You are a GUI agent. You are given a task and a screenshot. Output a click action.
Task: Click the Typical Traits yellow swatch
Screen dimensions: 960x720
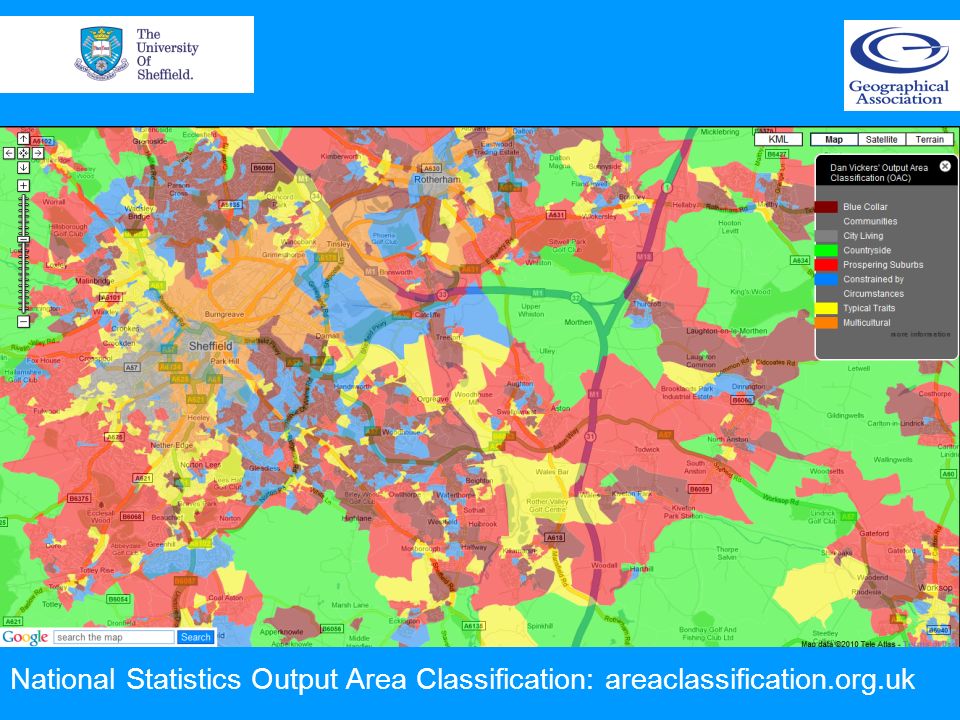pyautogui.click(x=826, y=308)
